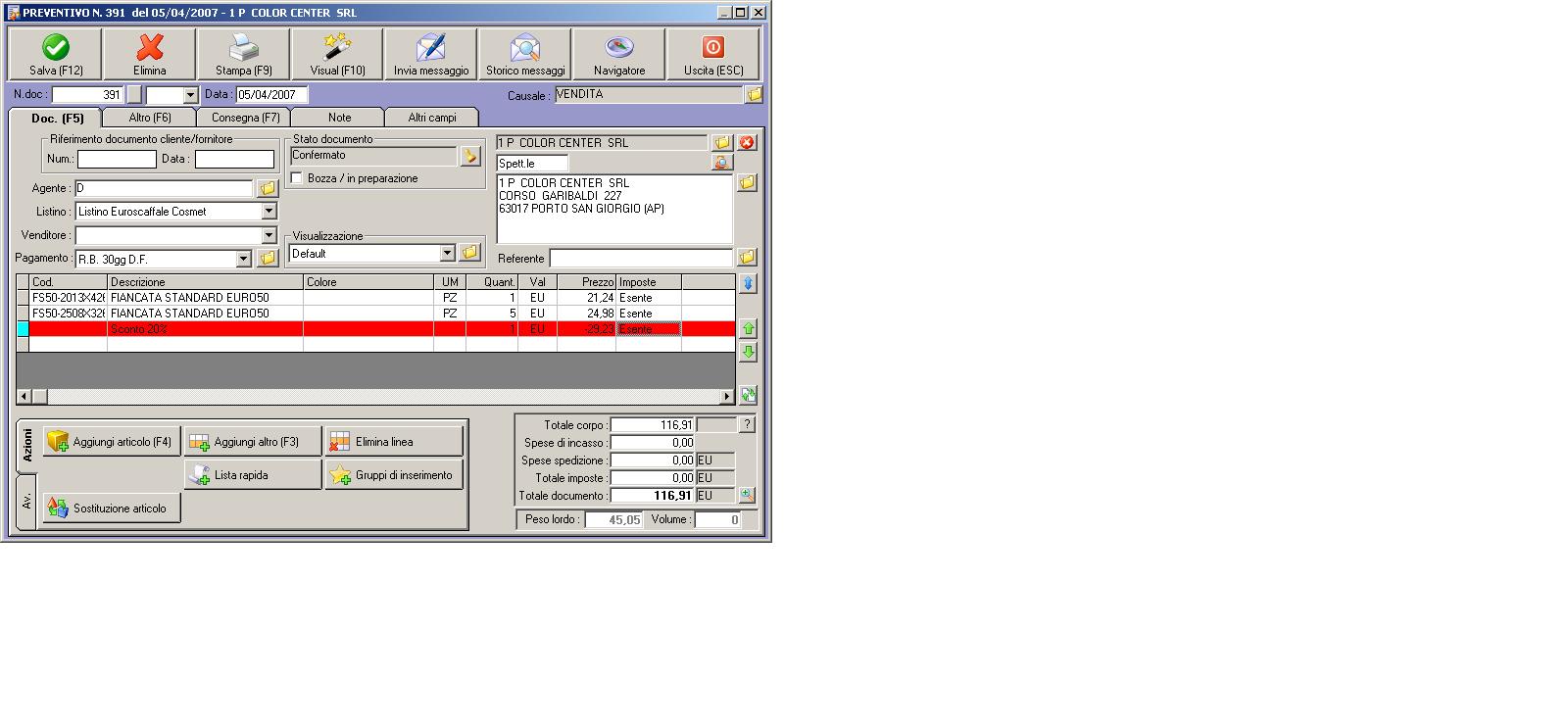Image resolution: width=1568 pixels, height=727 pixels.
Task: Open the Visualizzazione settings folder icon
Action: click(x=470, y=253)
